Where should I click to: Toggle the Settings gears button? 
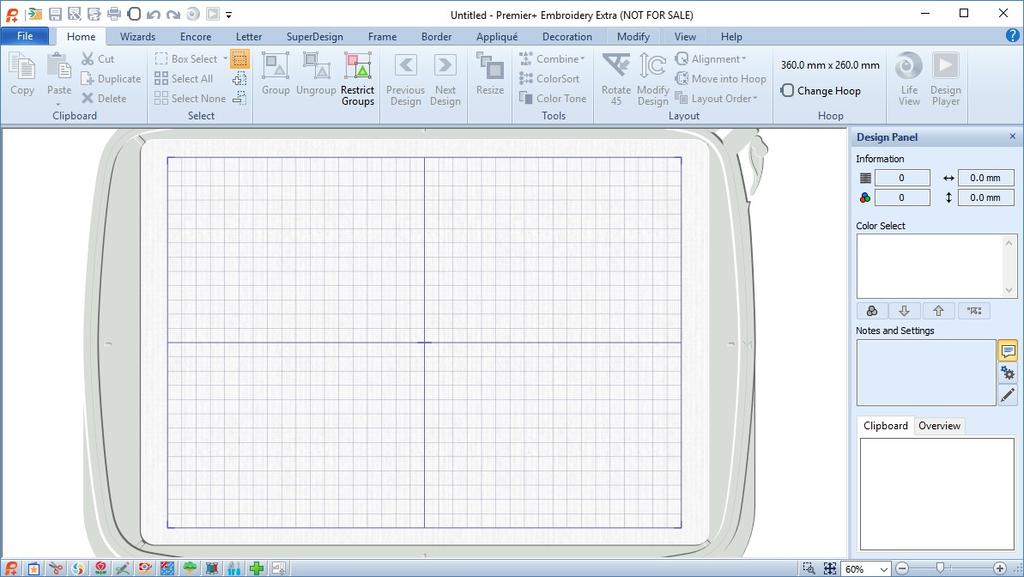click(x=1008, y=373)
